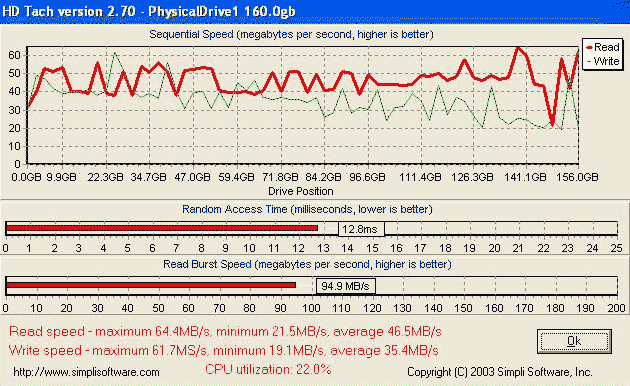Viewport: 630px width, 386px height.
Task: Click the 111.4GB drive position label
Action: (420, 177)
